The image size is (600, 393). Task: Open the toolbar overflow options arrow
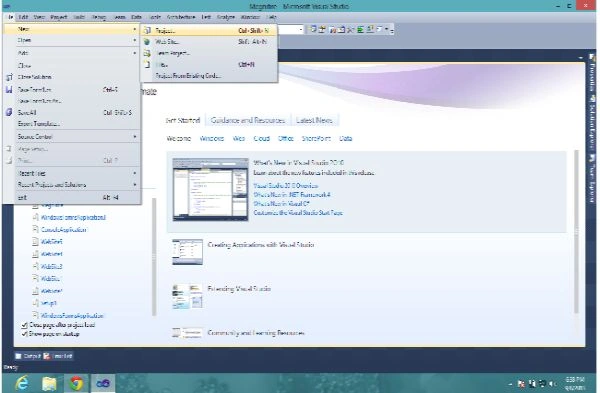(391, 30)
